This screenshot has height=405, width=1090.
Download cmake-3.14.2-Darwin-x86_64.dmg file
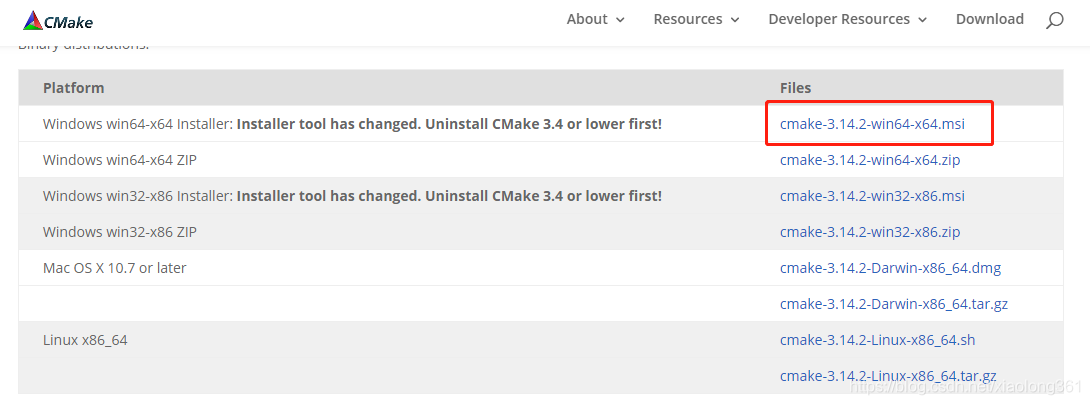pyautogui.click(x=890, y=268)
